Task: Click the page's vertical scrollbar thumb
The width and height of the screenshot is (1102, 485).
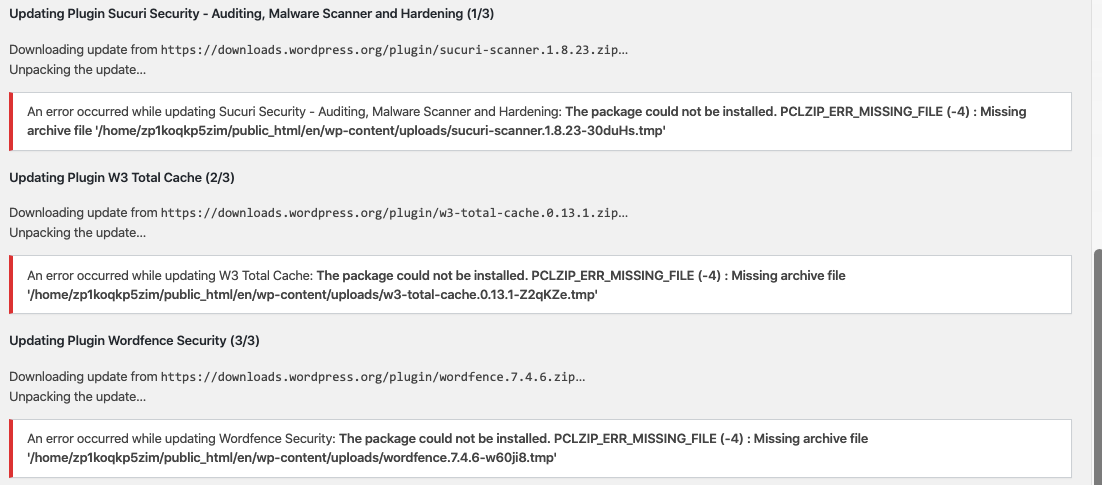Action: tap(1097, 366)
